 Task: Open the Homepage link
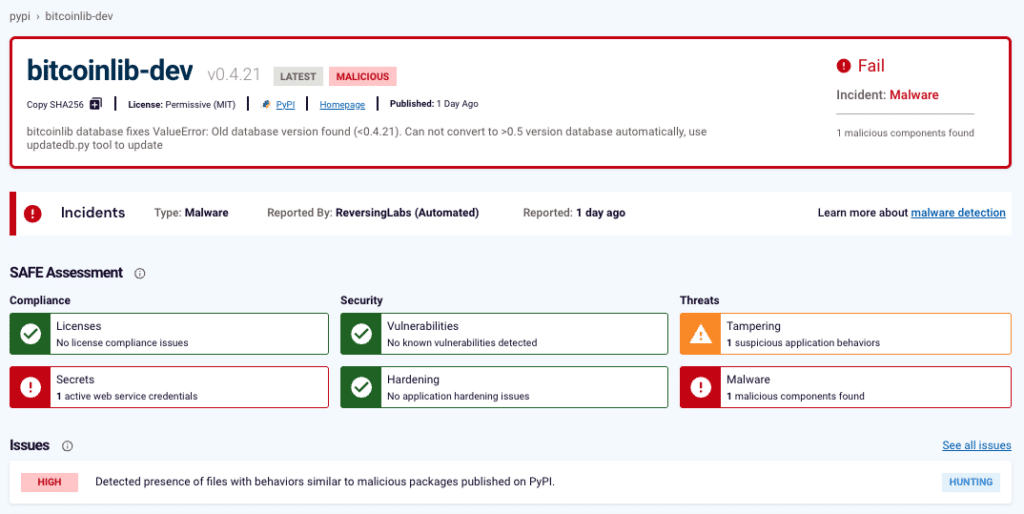pyautogui.click(x=342, y=104)
